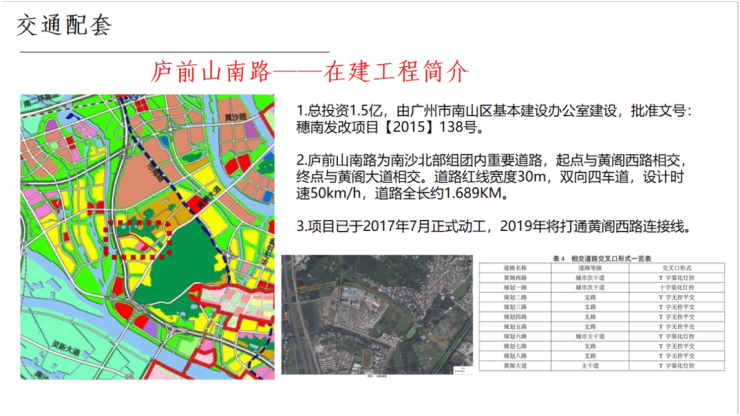
Task: Click '主干道' grade cell in 黄阁大道 row
Action: coord(590,366)
